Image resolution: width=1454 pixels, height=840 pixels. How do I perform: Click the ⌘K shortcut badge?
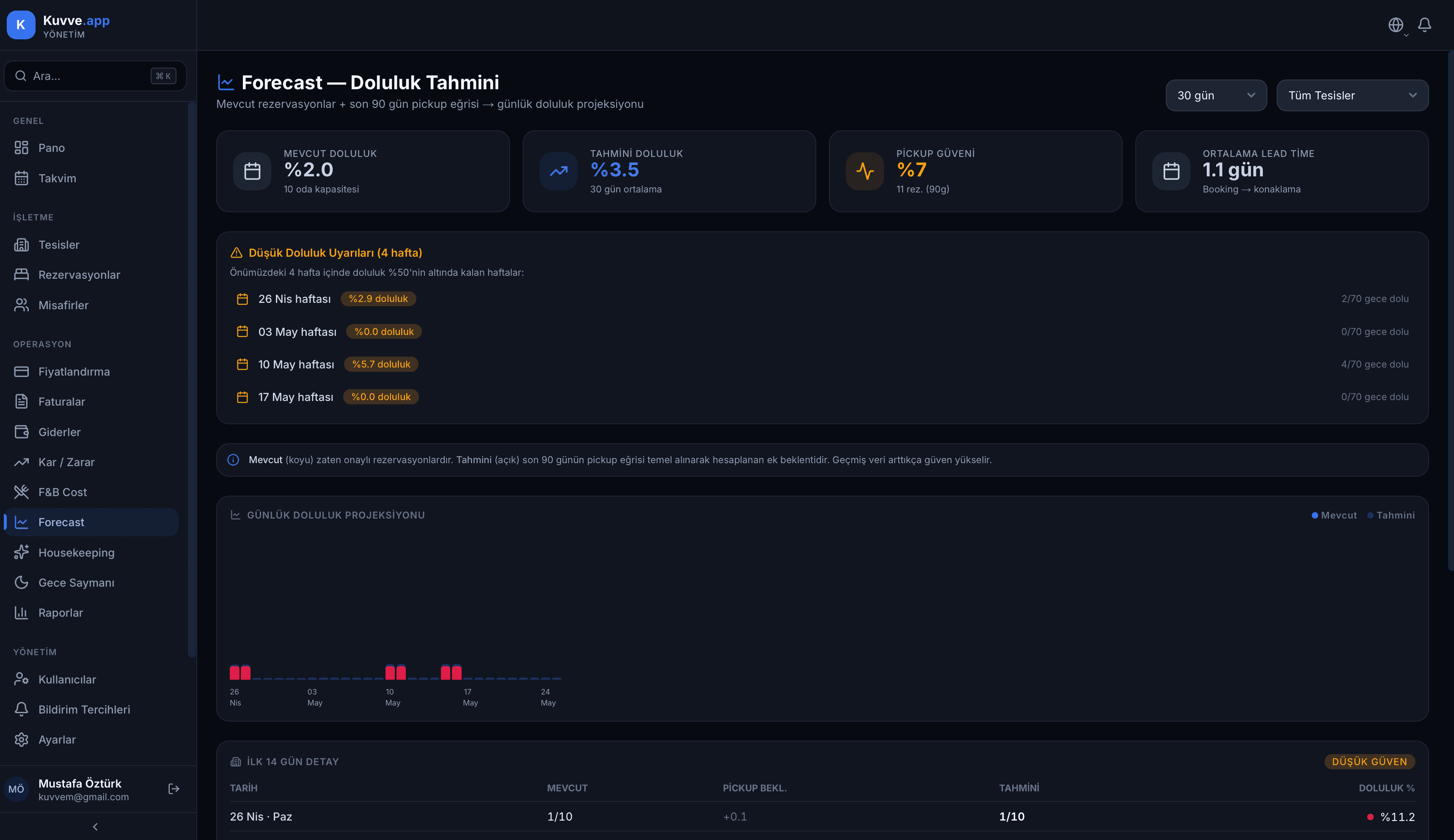tap(163, 76)
